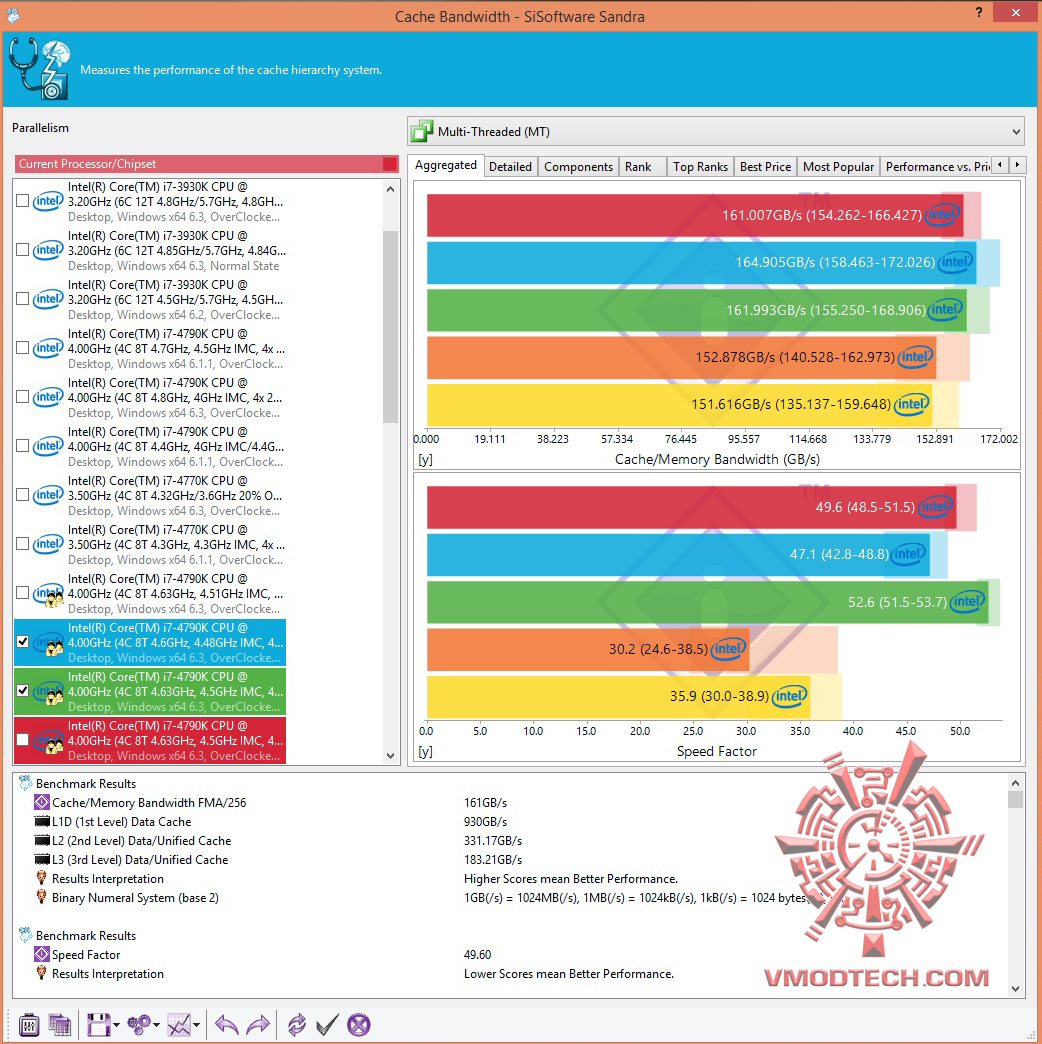Screen dimensions: 1042x1044
Task: Open the Components tab
Action: click(x=578, y=166)
